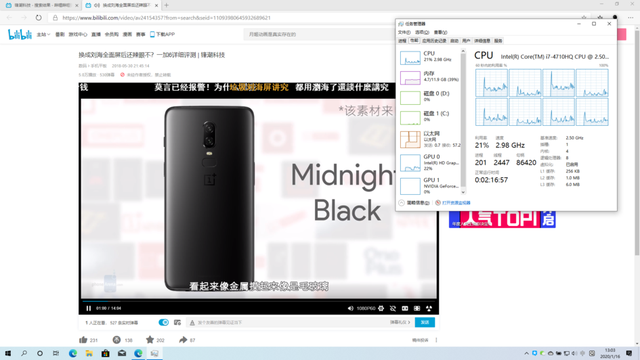The height and width of the screenshot is (360, 640).
Task: Select the 内存 memory entry
Action: click(x=429, y=78)
